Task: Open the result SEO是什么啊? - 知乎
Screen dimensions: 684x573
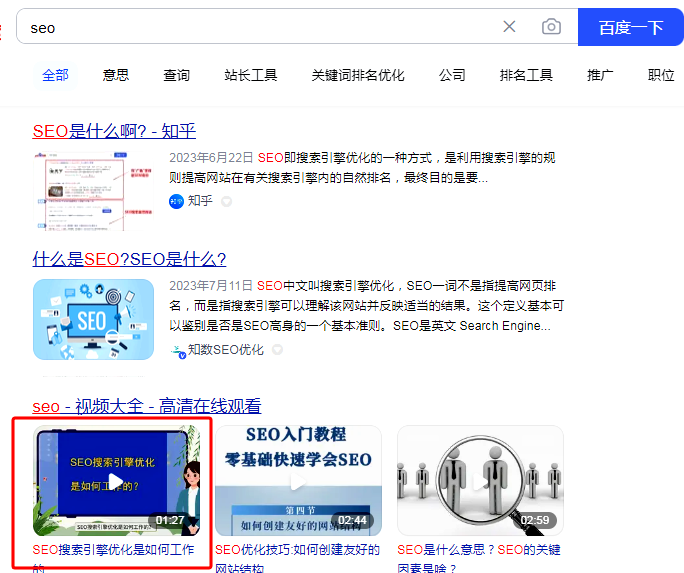Action: [114, 131]
